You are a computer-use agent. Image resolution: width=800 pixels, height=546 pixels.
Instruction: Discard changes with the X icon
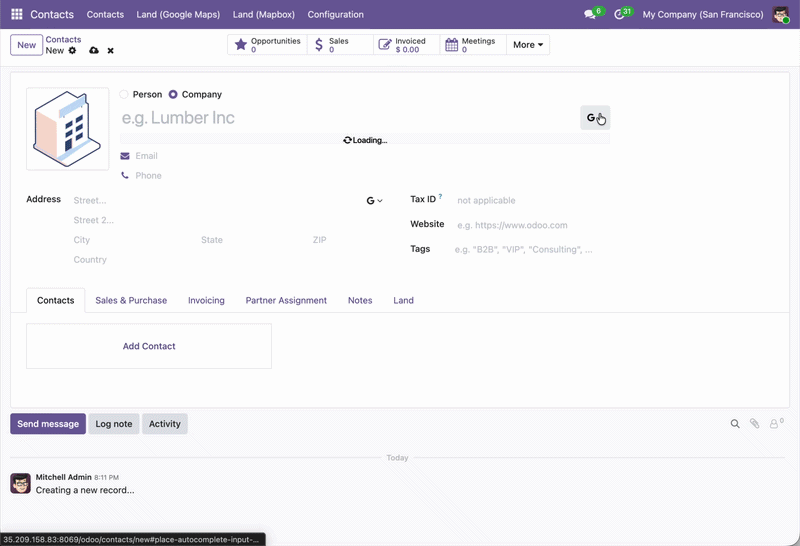tap(110, 51)
